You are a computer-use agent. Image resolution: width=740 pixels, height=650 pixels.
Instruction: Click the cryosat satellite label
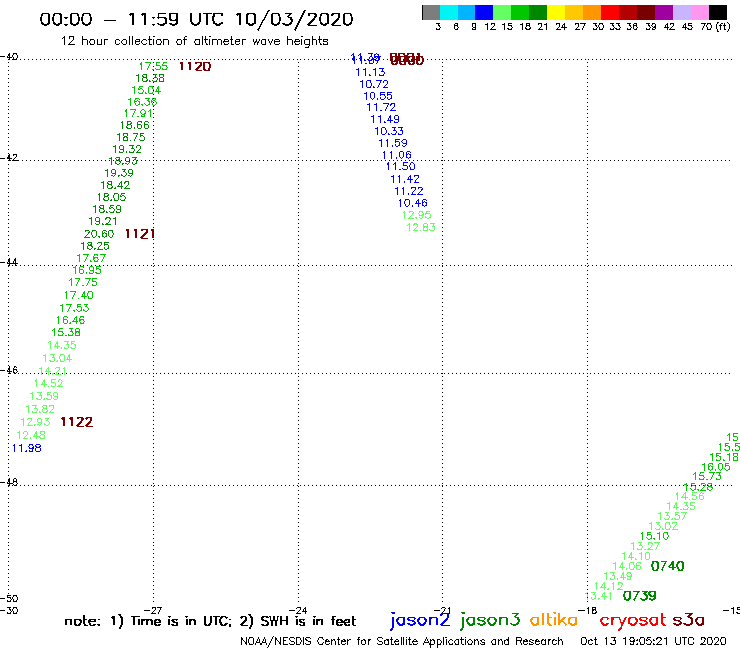pos(632,620)
